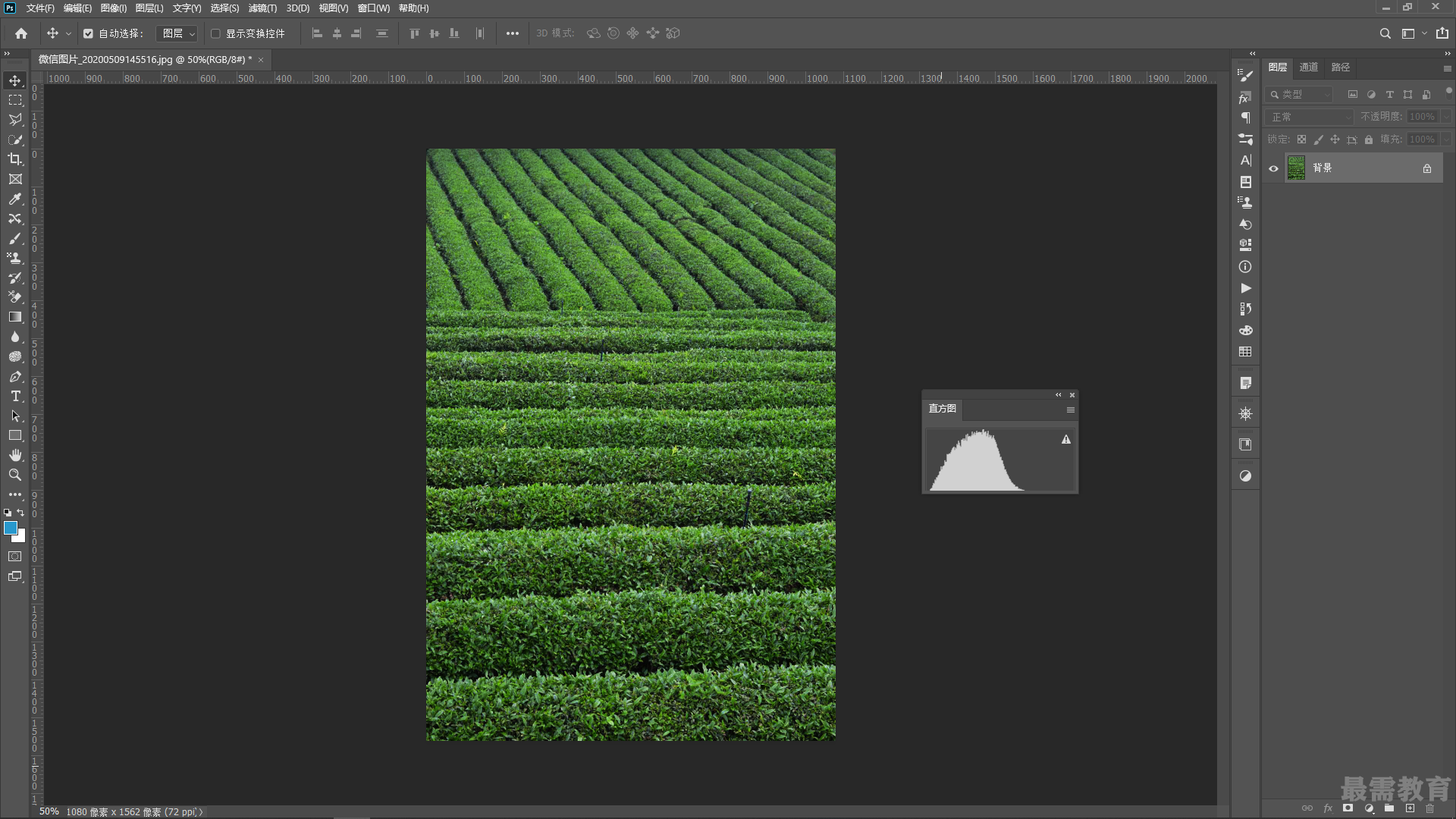Swap foreground and background colors
1456x819 pixels.
click(21, 513)
